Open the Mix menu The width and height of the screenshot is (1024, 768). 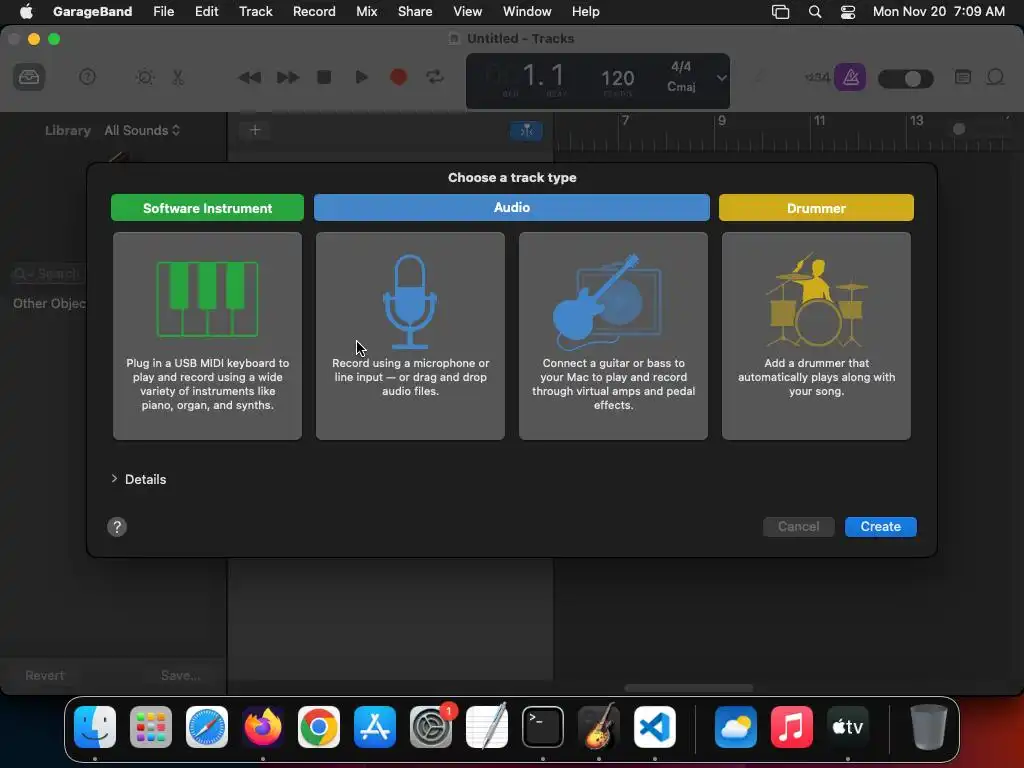[366, 11]
